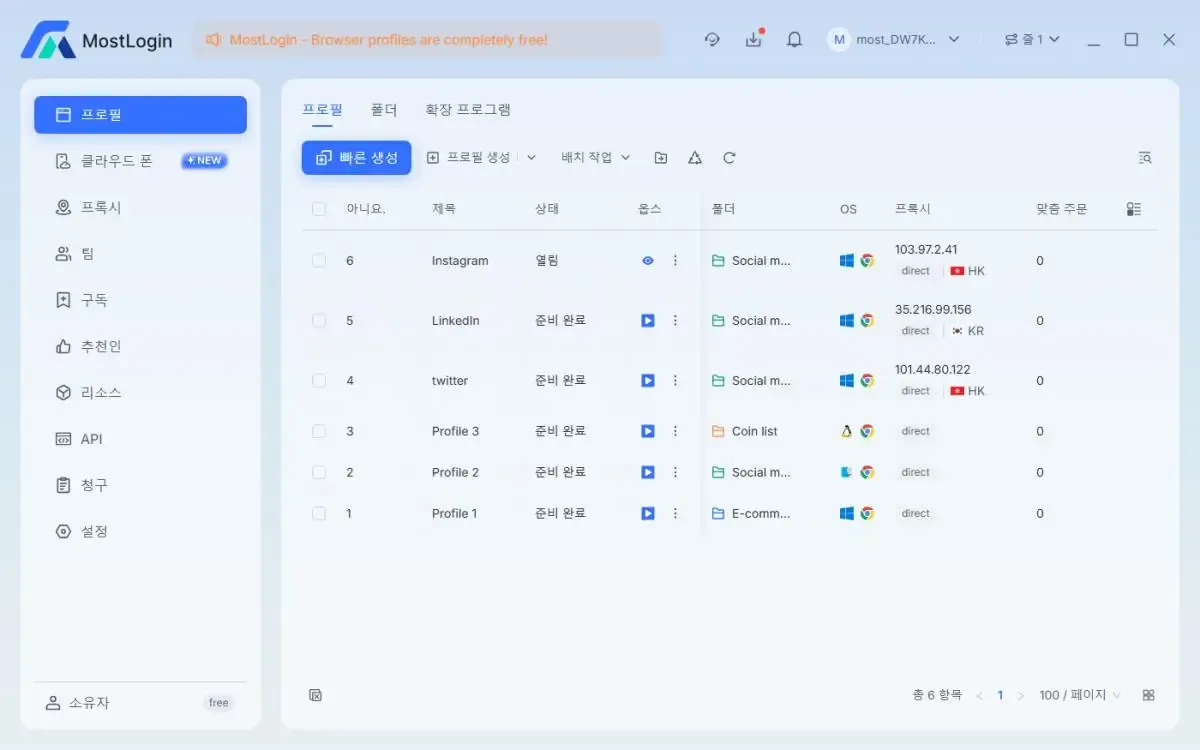Viewport: 1200px width, 750px height.
Task: Click the download icon in the title bar
Action: (x=753, y=40)
